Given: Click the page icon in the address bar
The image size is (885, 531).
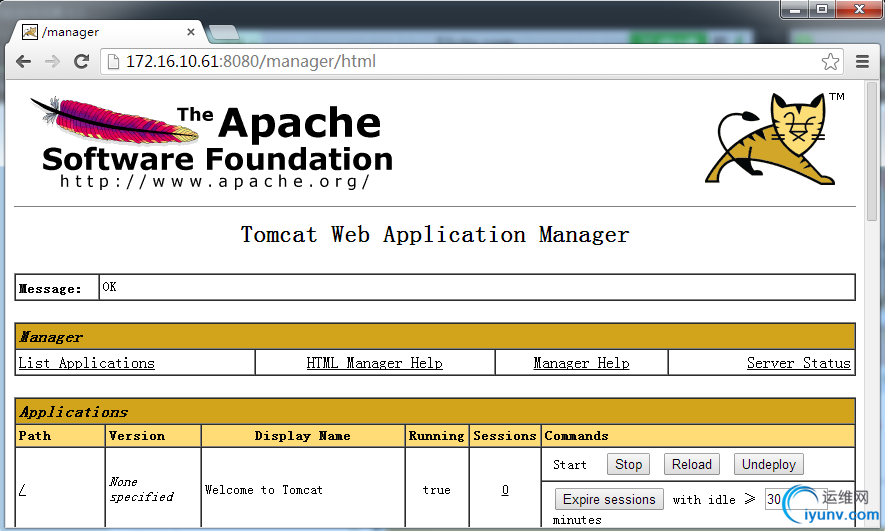Looking at the screenshot, I should coord(113,62).
